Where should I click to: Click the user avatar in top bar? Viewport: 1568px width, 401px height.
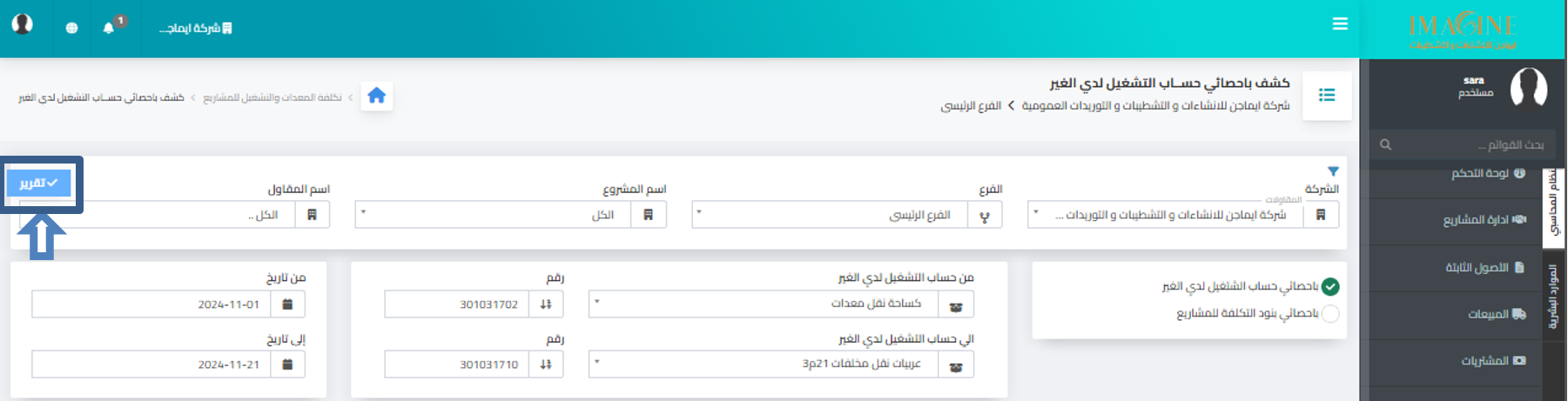pos(23,23)
